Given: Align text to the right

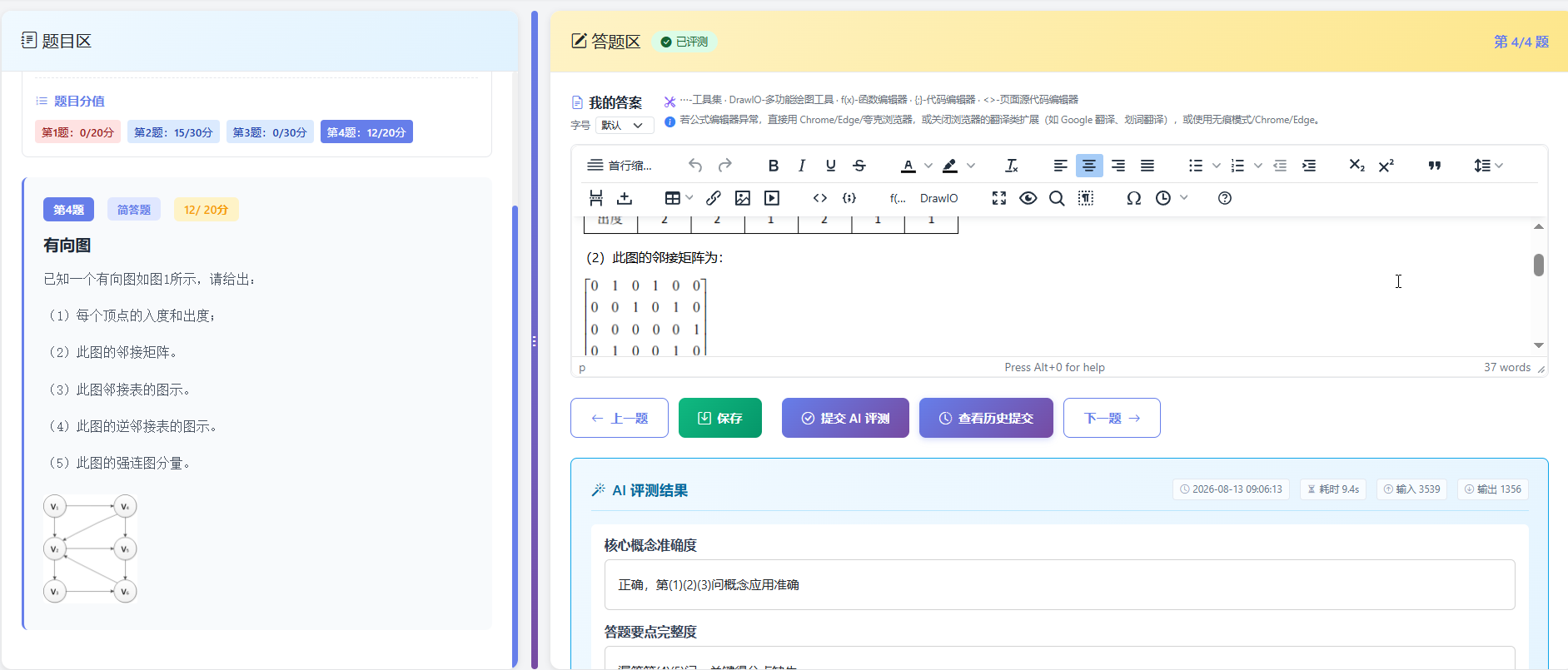Looking at the screenshot, I should tap(1118, 166).
